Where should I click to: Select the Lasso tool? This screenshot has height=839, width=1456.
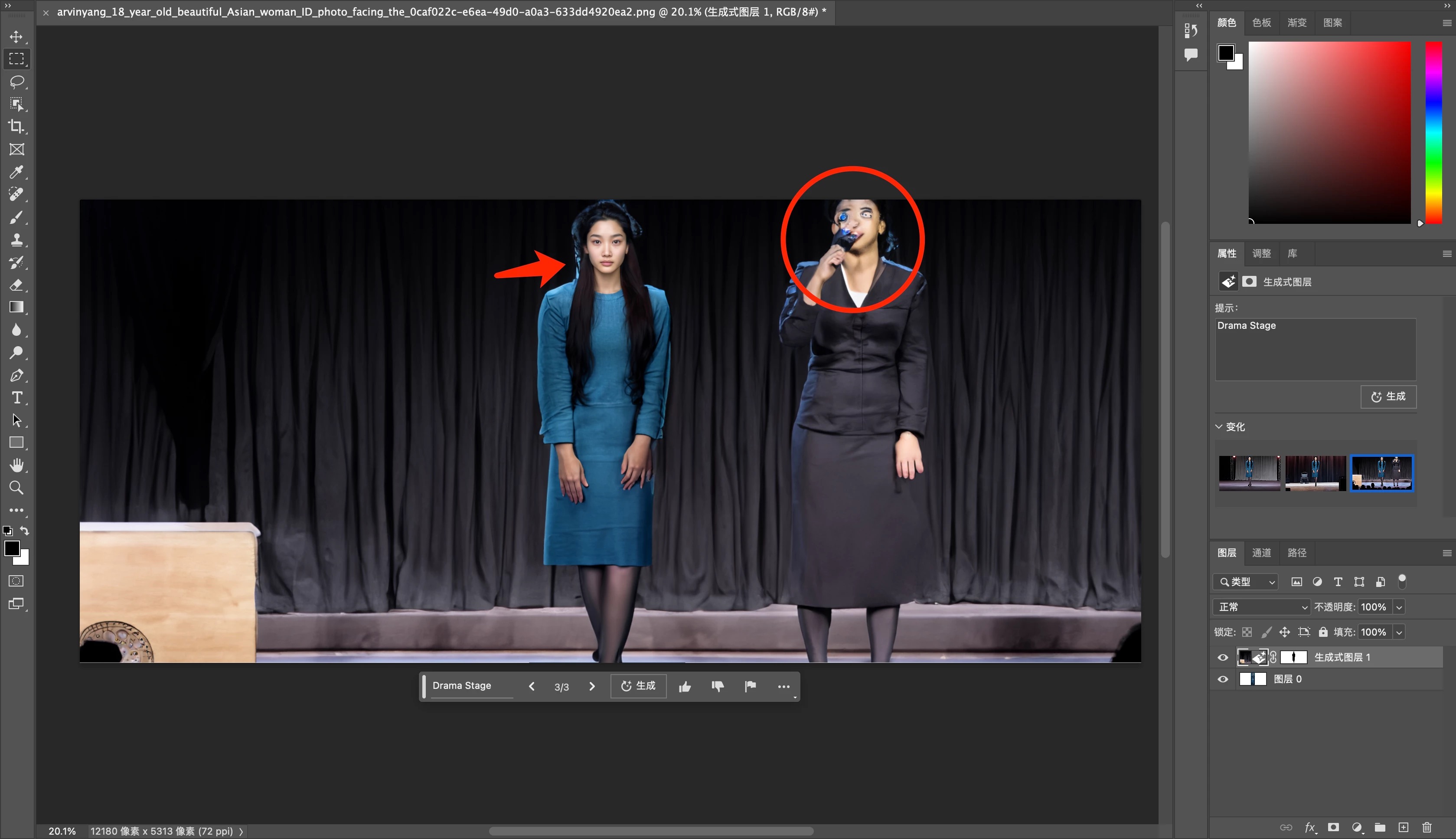16,82
